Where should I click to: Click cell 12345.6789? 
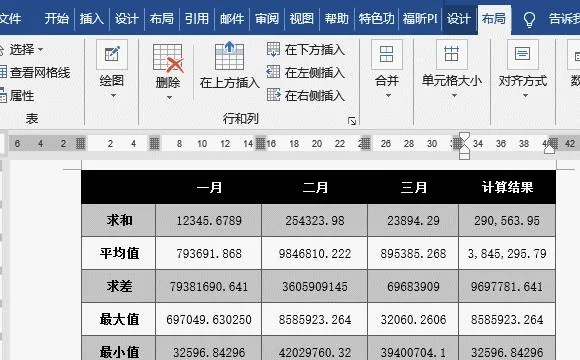(209, 221)
